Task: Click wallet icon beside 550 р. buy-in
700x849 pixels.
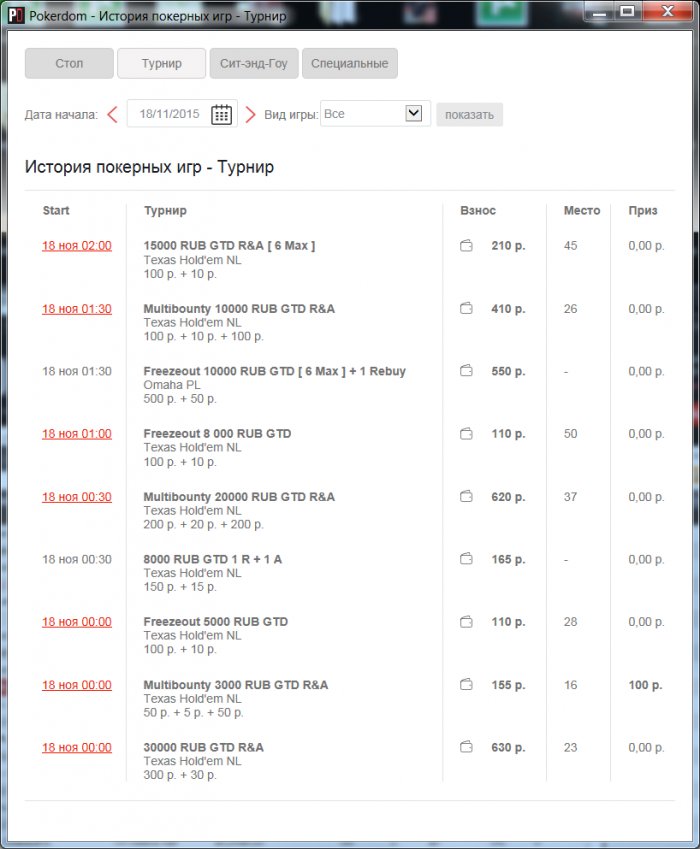Action: (x=466, y=371)
